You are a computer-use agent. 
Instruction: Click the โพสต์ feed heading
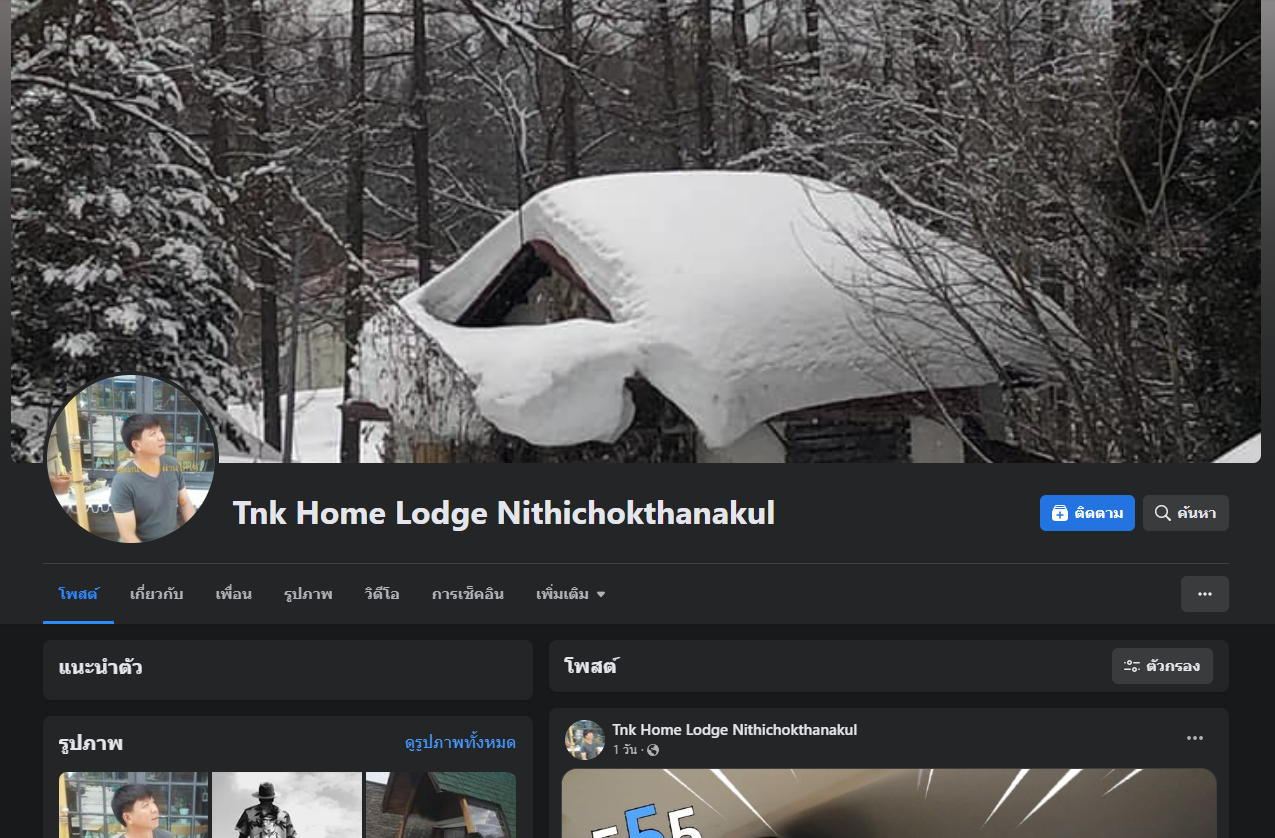591,666
